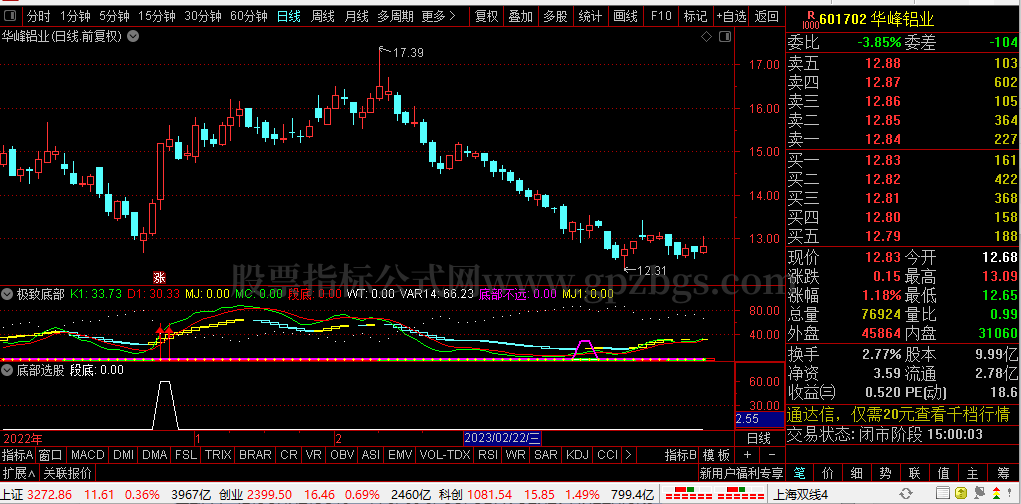1021x504 pixels.
Task: Click the yellow coin icon in status bar
Action: point(962,493)
